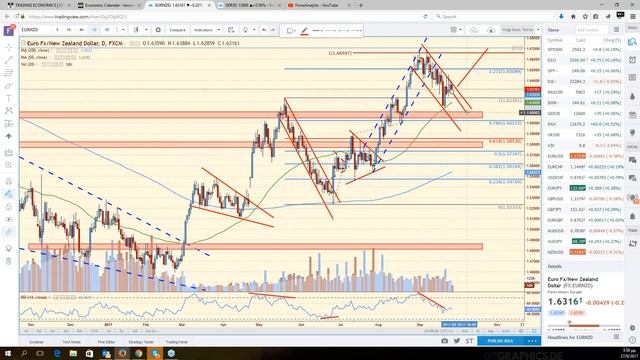Open the notifications bell in right sidebar
The image size is (640, 360).
632,216
